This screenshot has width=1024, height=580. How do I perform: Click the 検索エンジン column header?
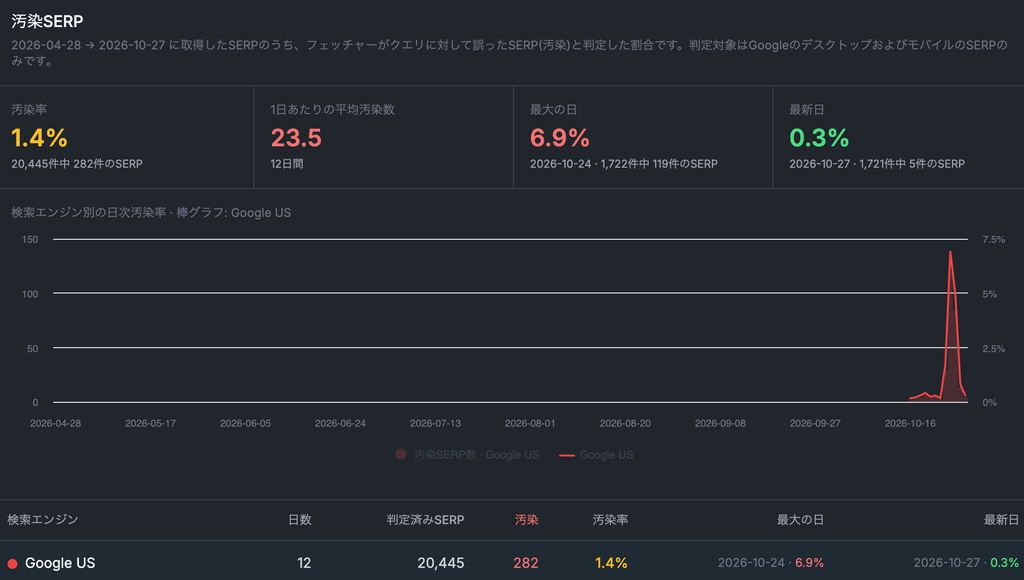tap(42, 520)
